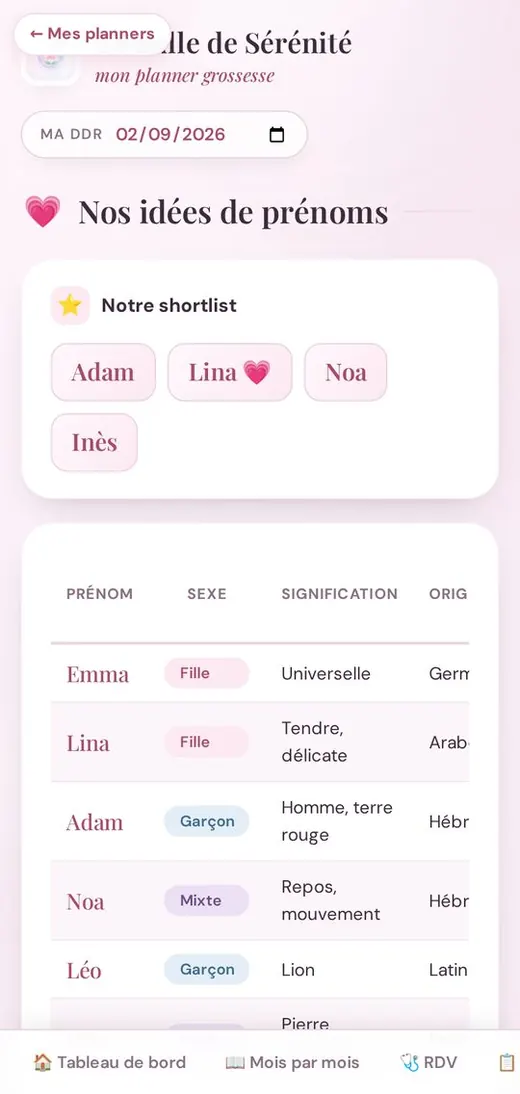520x1094 pixels.
Task: Click the Mixte badge on the Noa row
Action: (x=207, y=900)
